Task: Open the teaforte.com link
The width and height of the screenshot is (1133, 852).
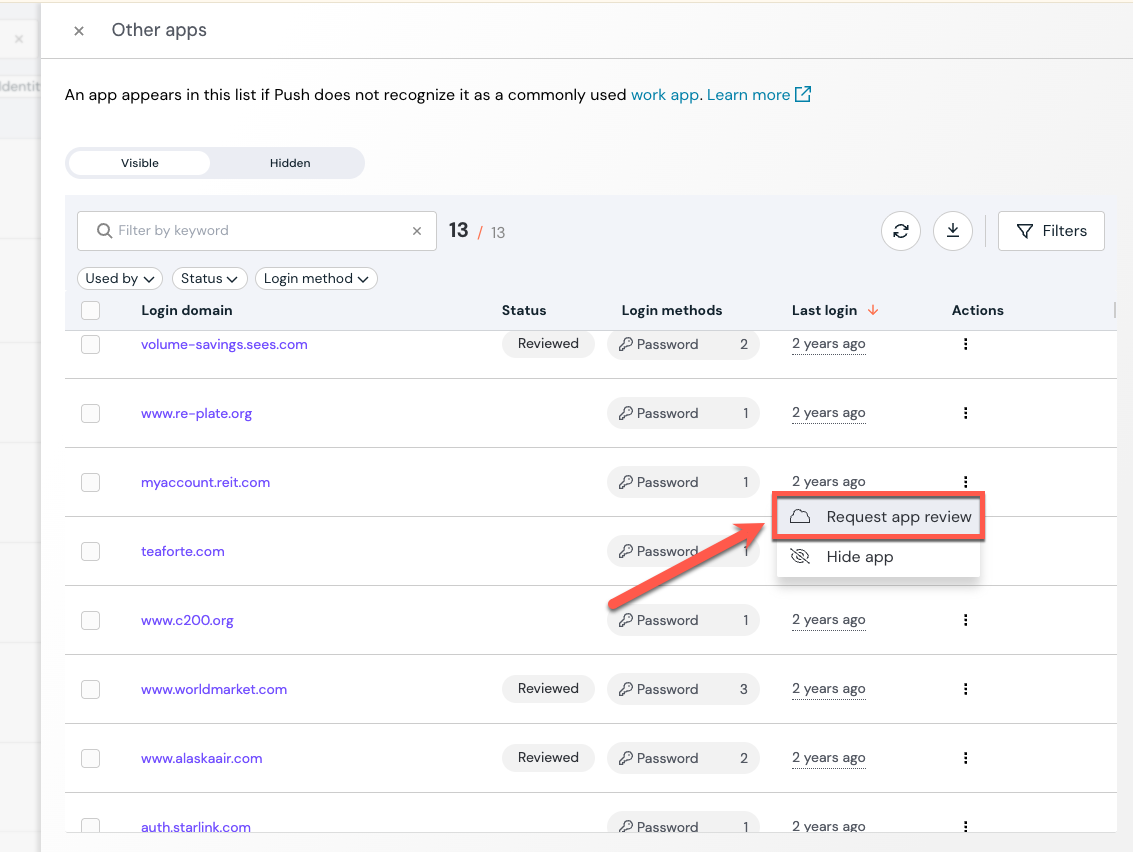Action: click(183, 551)
